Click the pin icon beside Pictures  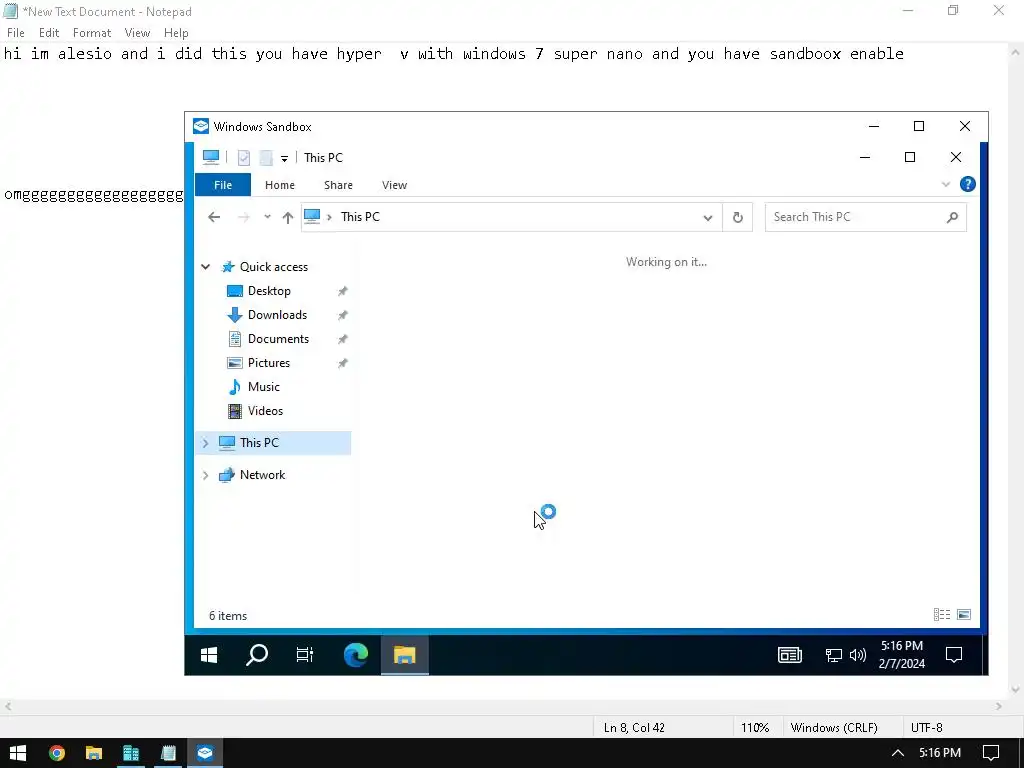(342, 363)
